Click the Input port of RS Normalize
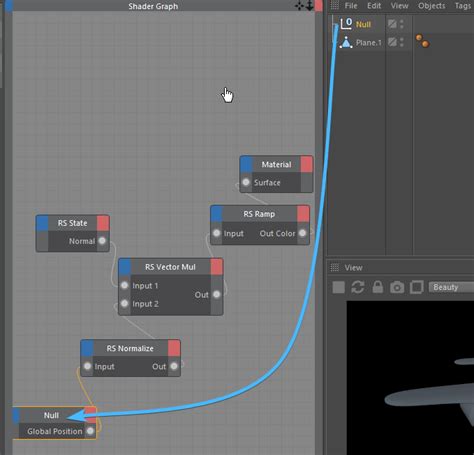 (87, 366)
